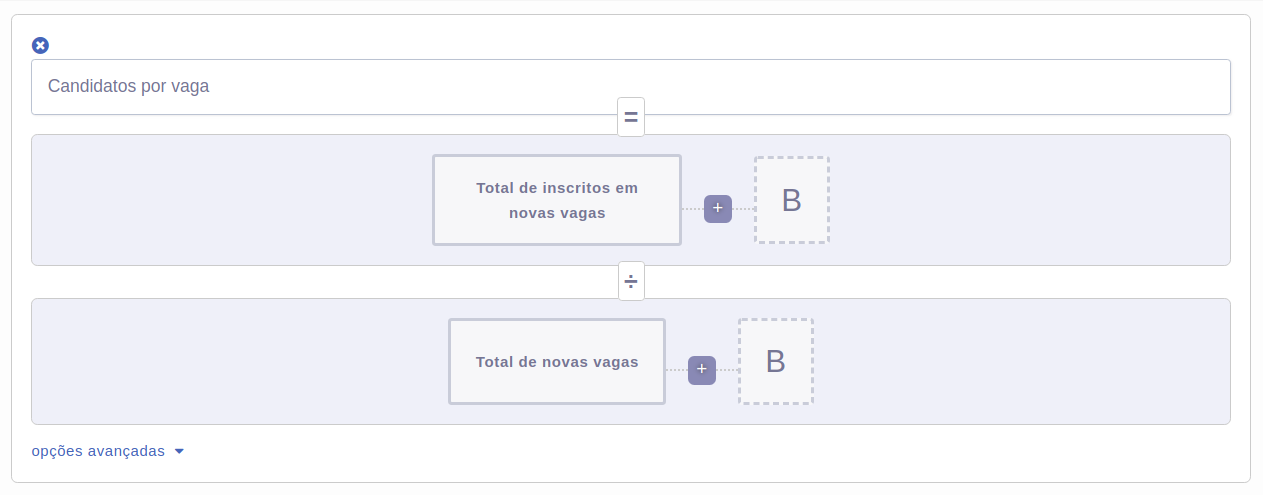Select the dashed B placeholder in the denominator row
The width and height of the screenshot is (1263, 495).
(776, 362)
